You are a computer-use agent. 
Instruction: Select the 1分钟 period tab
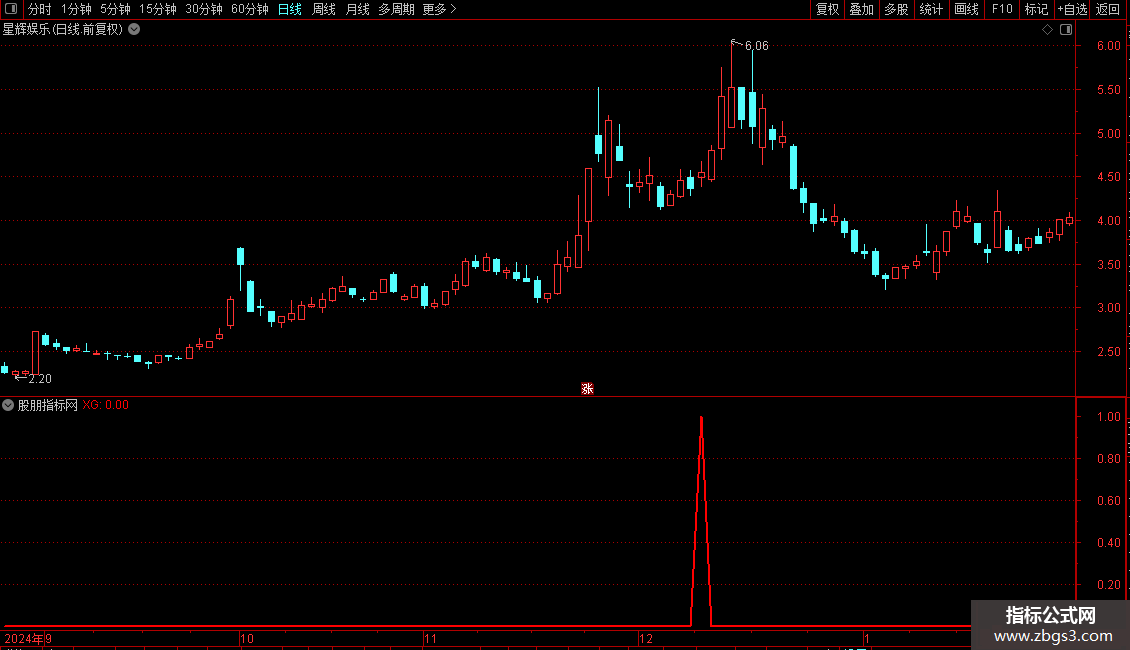click(76, 9)
